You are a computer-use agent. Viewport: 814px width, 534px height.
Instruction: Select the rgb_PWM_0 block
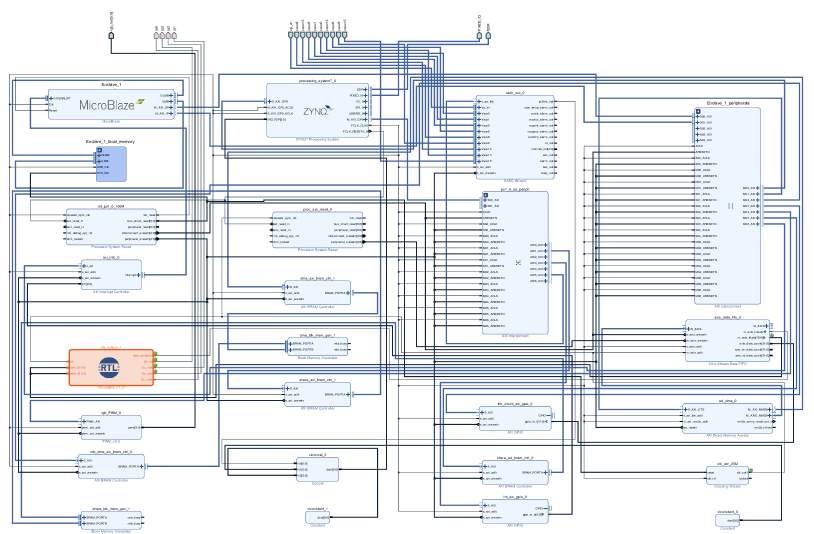click(x=111, y=428)
